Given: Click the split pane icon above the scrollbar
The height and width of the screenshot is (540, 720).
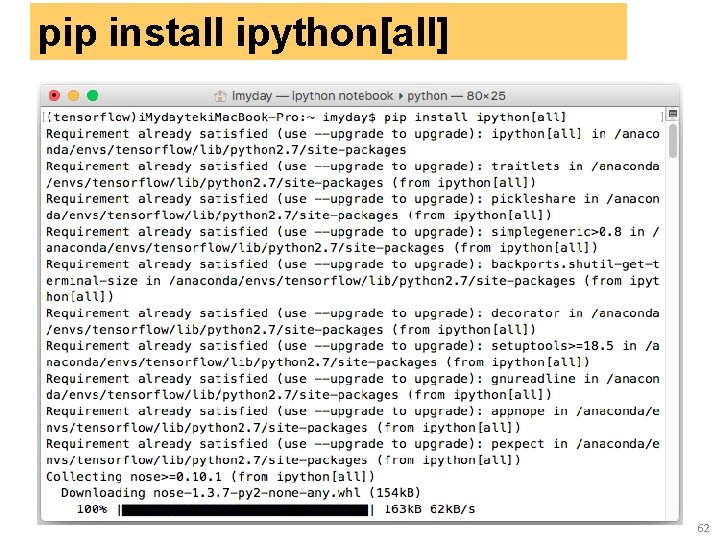Looking at the screenshot, I should [x=673, y=113].
